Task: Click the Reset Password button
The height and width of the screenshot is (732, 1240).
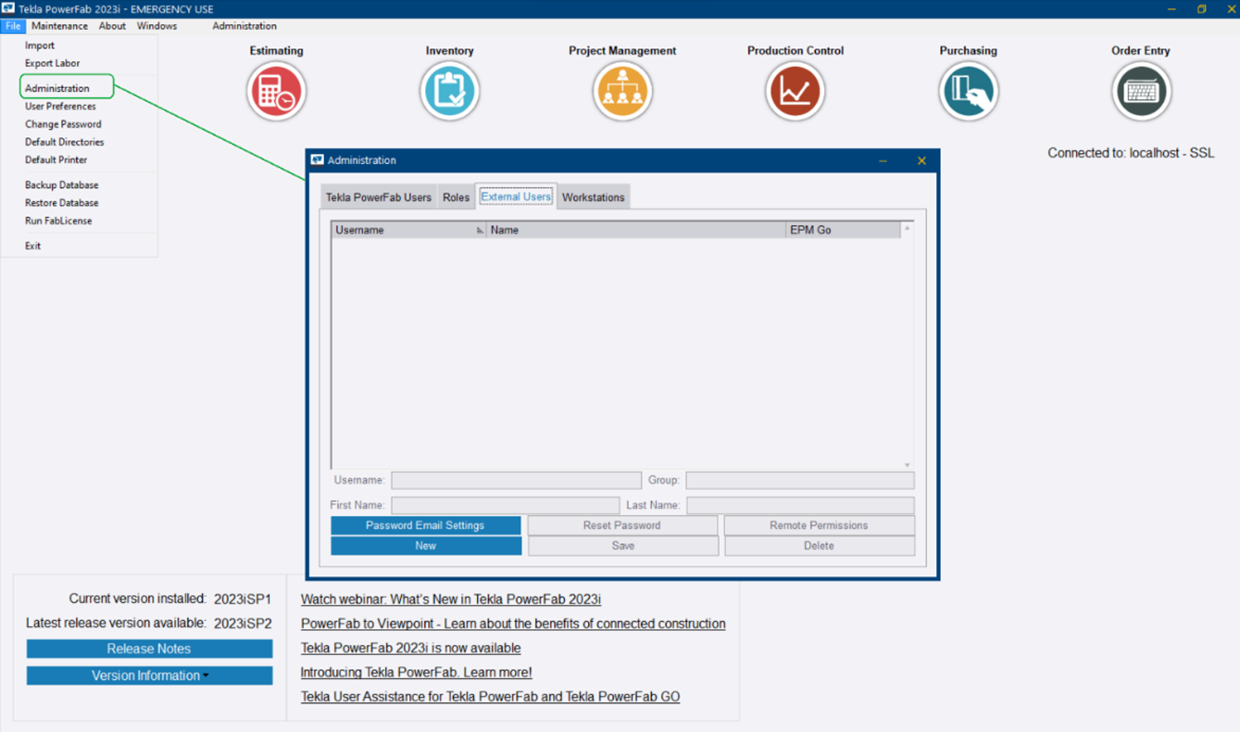Action: [x=622, y=525]
